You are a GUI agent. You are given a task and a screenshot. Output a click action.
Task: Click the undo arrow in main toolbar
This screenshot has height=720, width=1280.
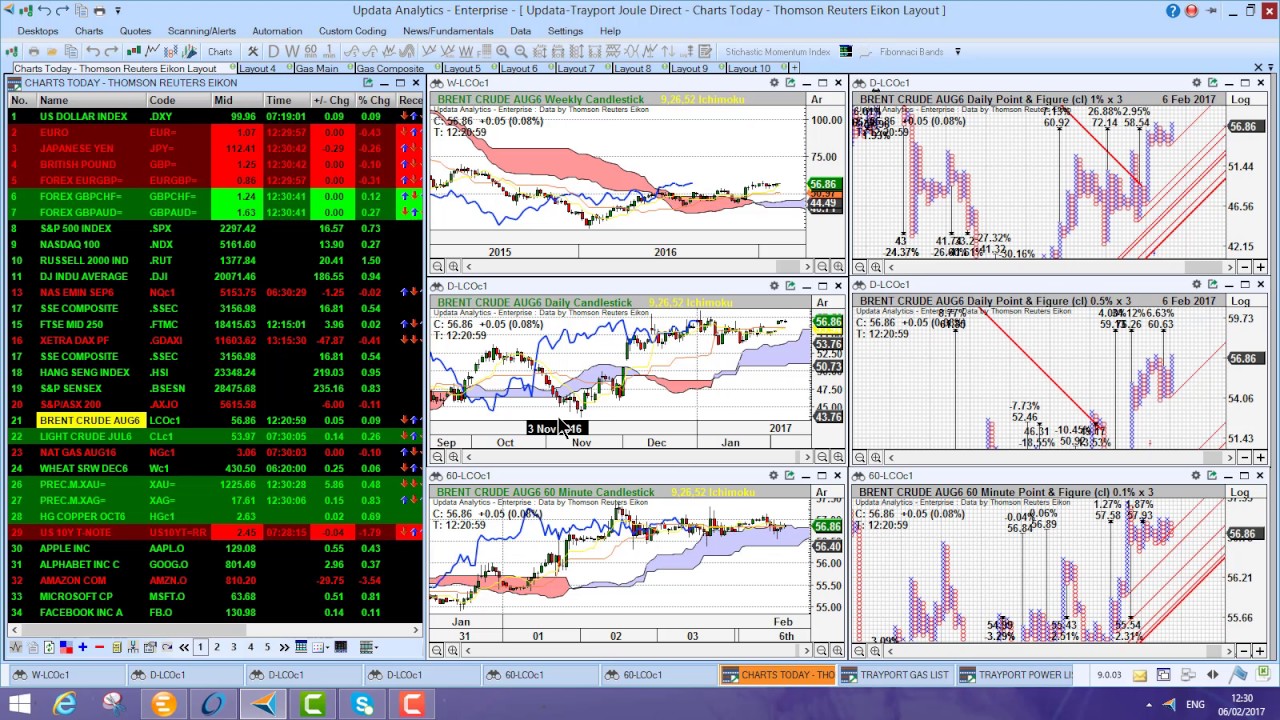(x=93, y=51)
